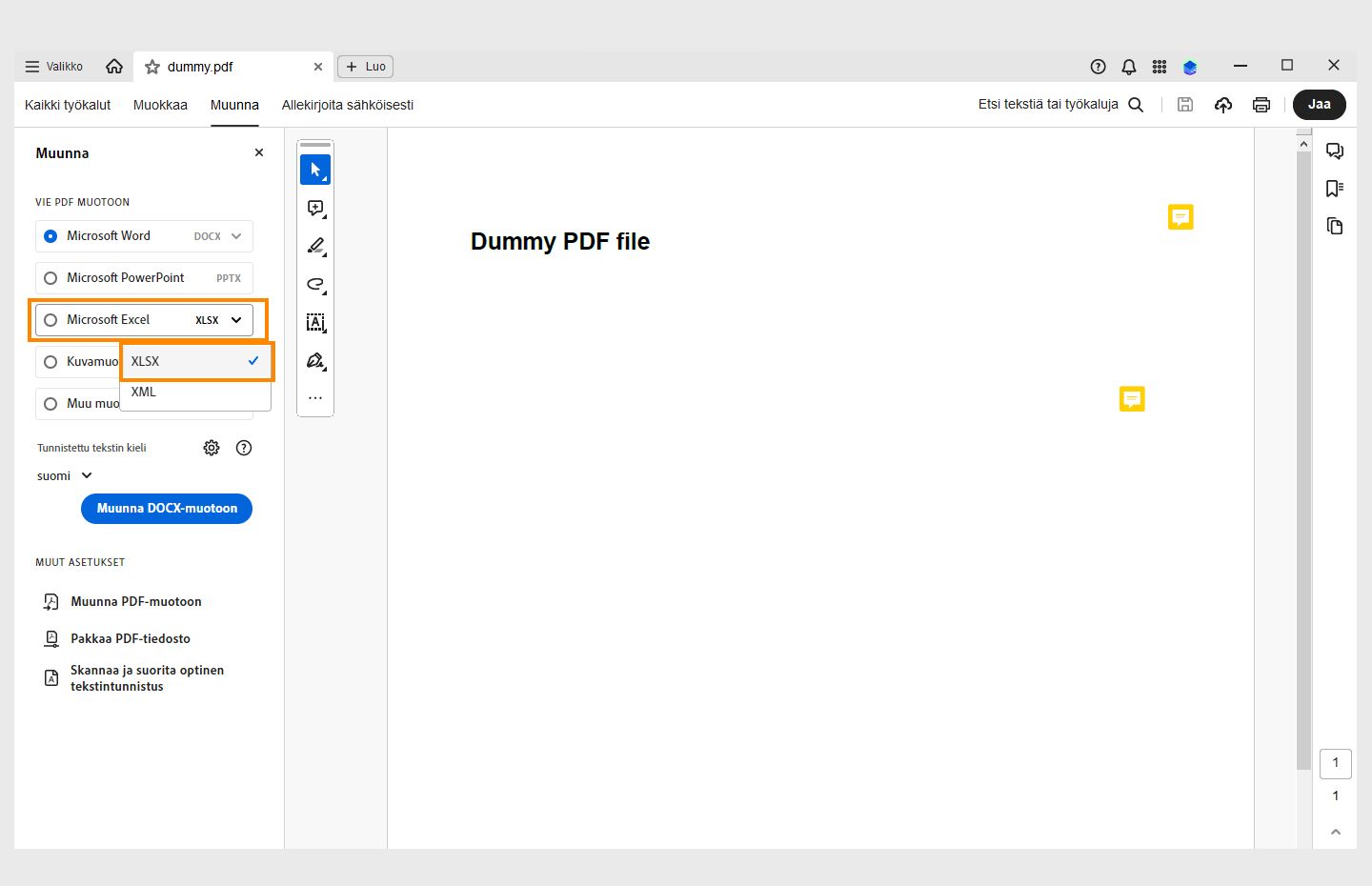1372x886 pixels.
Task: Star the dummy.pdf document
Action: tap(151, 67)
